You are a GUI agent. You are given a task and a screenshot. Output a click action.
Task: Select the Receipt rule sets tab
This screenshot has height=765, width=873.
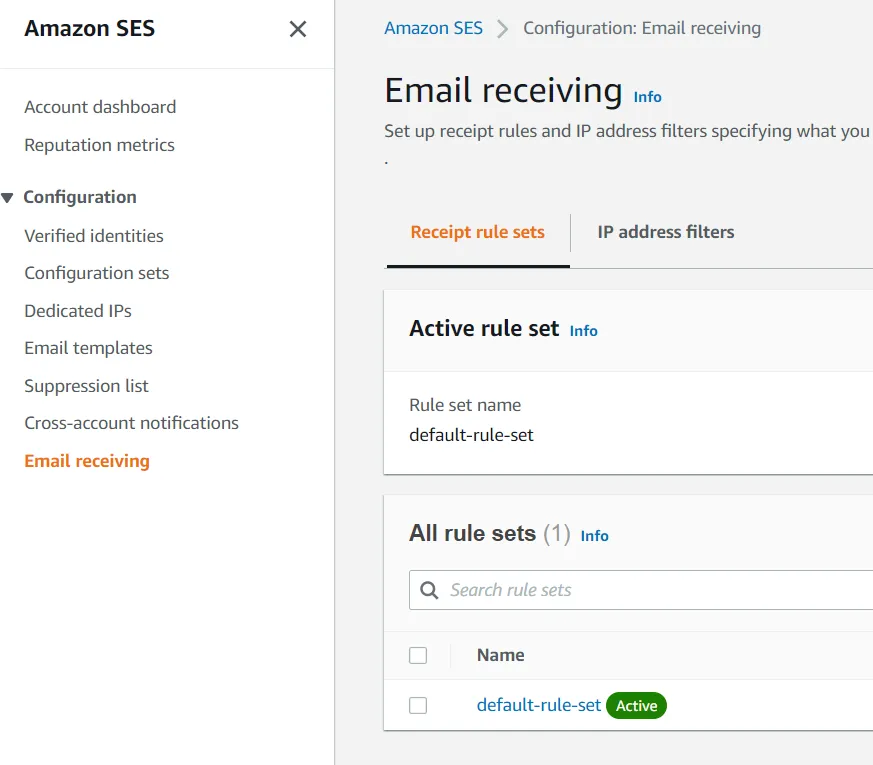click(477, 232)
